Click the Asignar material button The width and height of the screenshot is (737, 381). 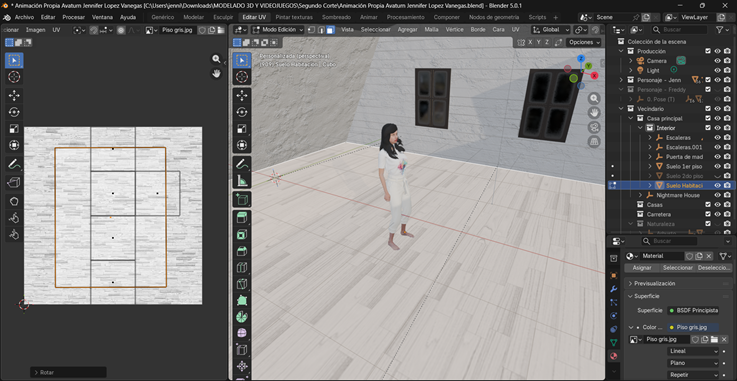tap(642, 268)
